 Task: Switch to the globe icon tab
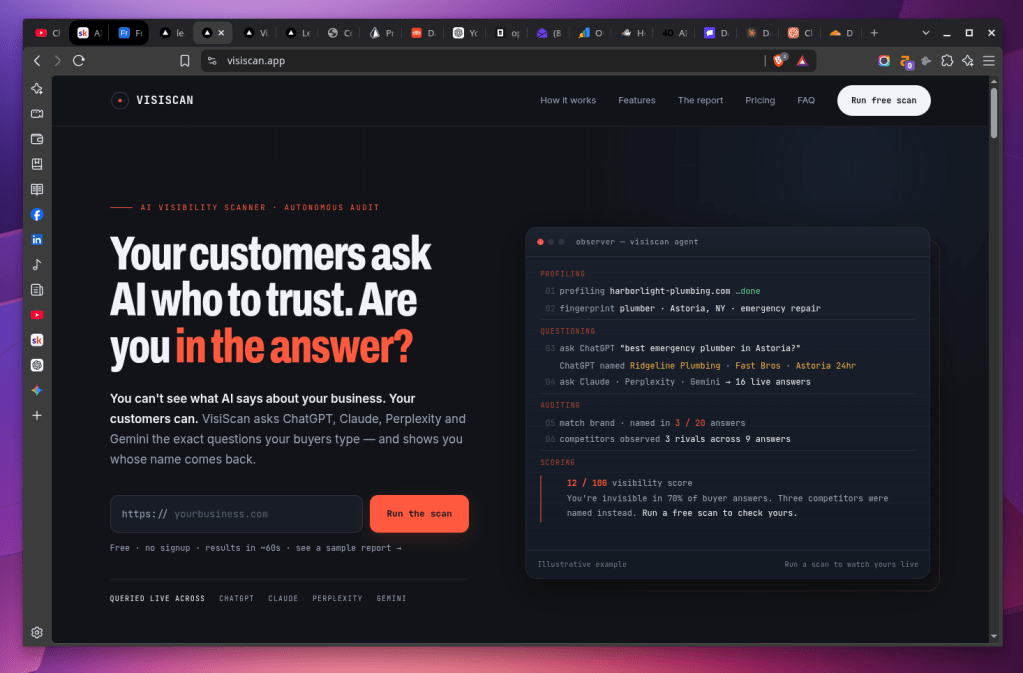[x=339, y=33]
